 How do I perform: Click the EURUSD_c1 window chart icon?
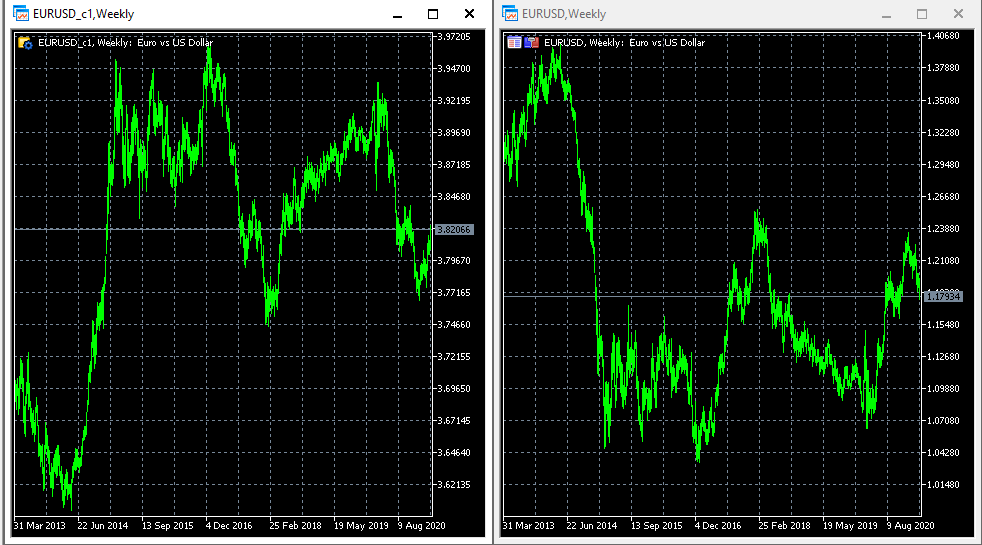pos(20,13)
